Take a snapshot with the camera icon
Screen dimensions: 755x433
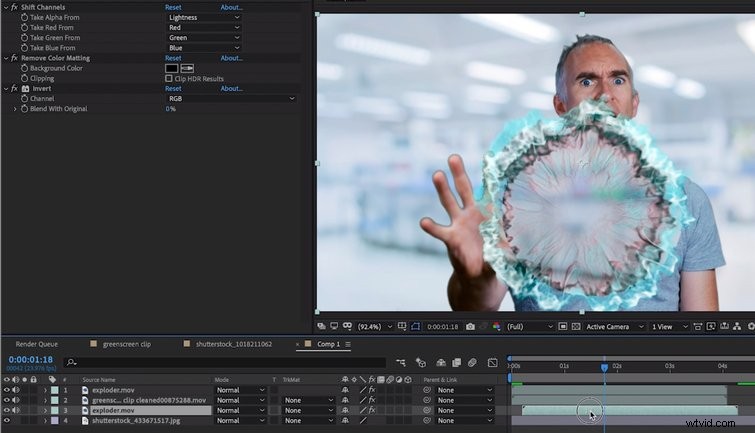tap(470, 327)
